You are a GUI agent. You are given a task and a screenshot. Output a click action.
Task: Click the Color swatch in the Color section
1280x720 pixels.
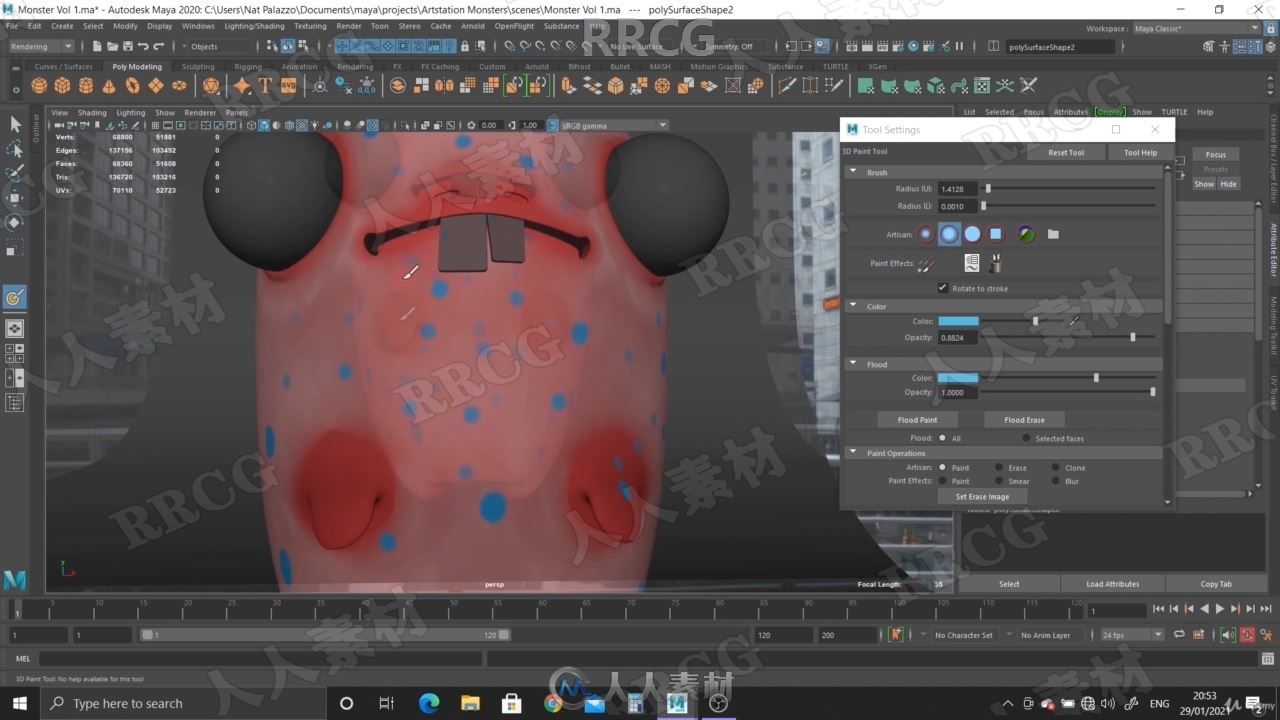[x=958, y=321]
